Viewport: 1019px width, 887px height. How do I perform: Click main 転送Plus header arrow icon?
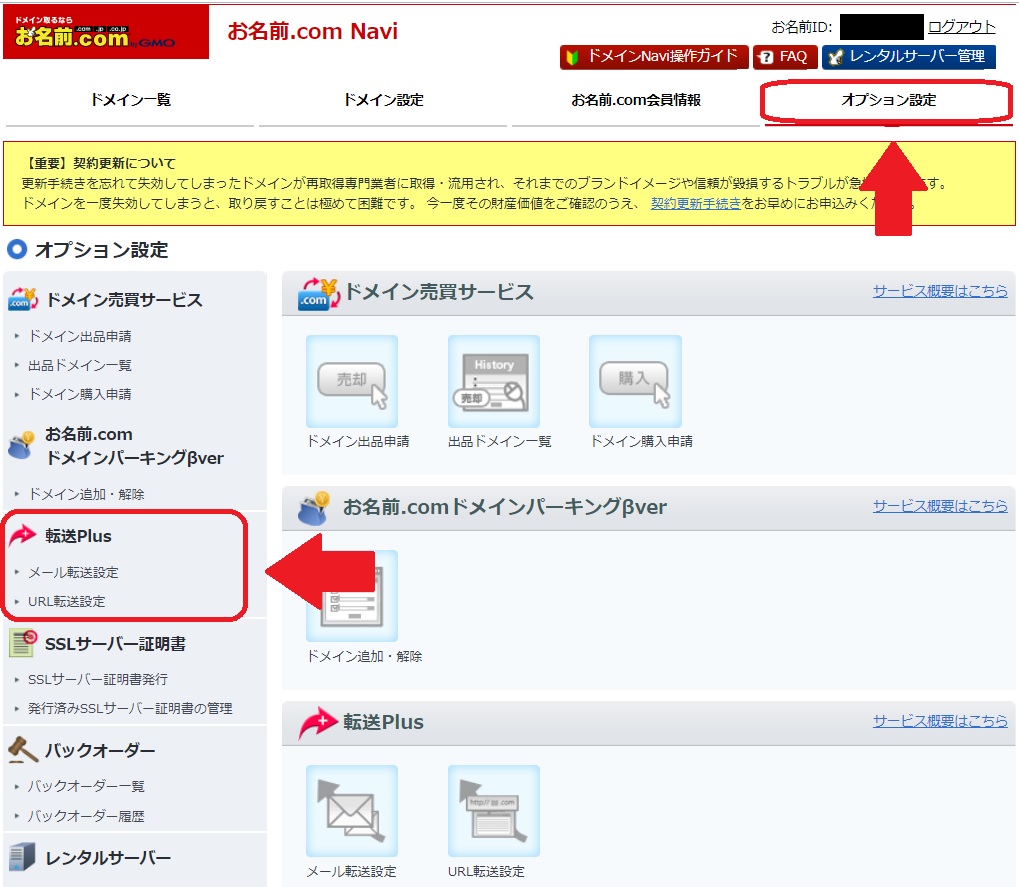318,723
